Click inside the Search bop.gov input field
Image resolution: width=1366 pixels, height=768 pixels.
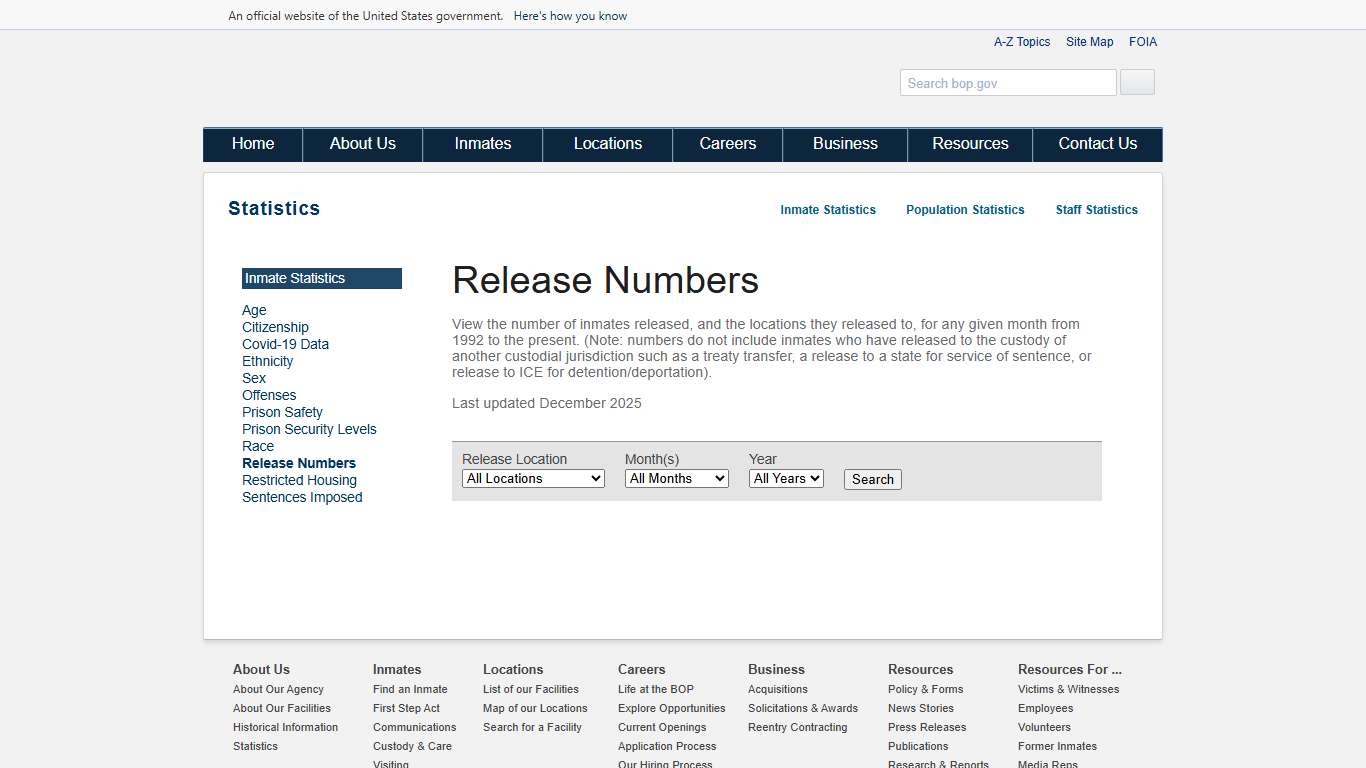point(1007,82)
